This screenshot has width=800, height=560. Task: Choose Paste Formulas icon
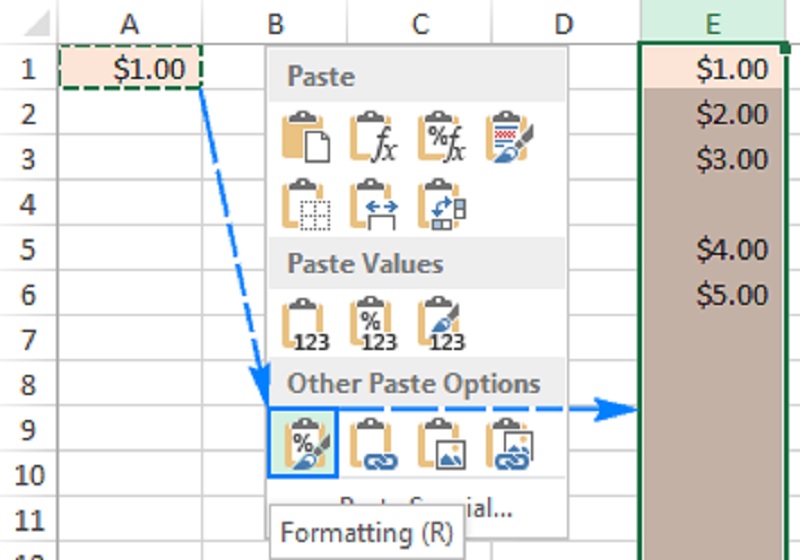tap(373, 137)
